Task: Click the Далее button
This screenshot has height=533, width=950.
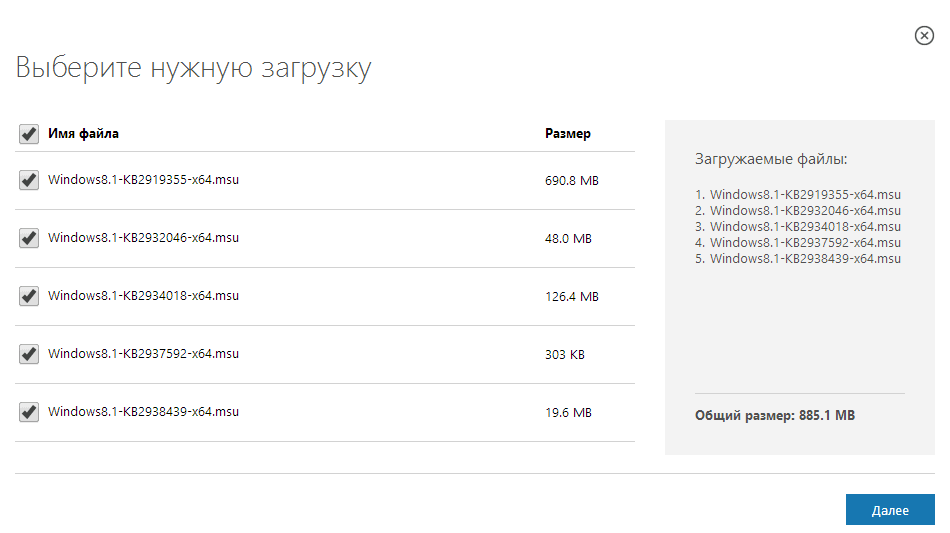Action: tap(890, 510)
